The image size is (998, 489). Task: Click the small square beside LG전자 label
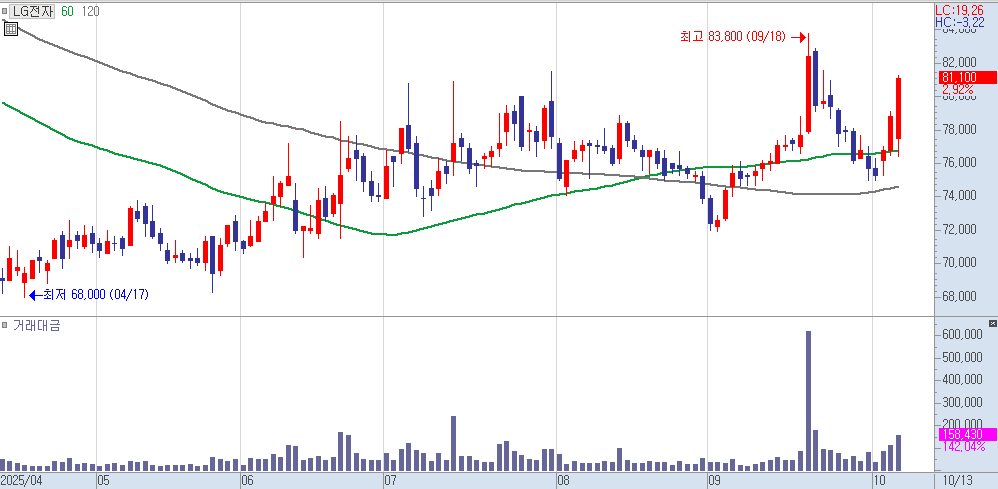(x=5, y=11)
